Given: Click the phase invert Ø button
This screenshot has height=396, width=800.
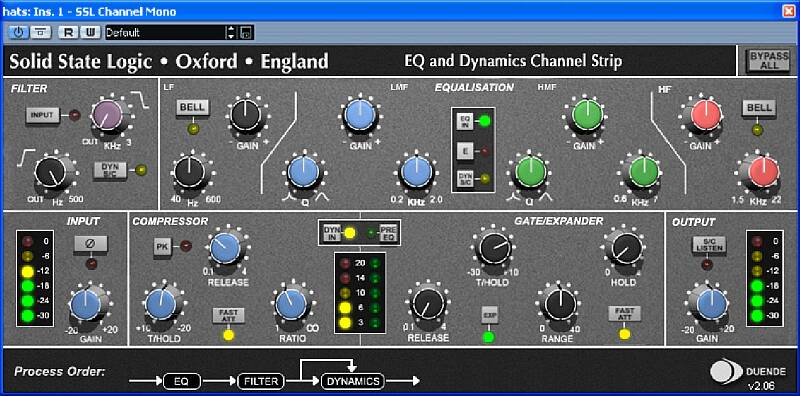Looking at the screenshot, I should coord(91,244).
